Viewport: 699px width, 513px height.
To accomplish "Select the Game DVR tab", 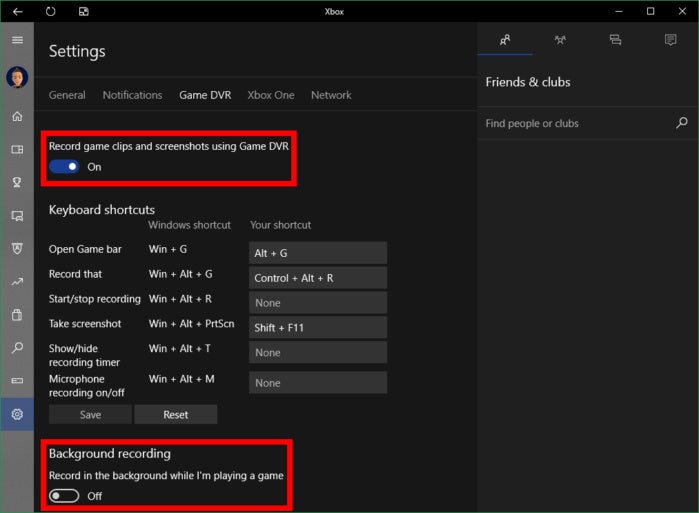I will 205,95.
